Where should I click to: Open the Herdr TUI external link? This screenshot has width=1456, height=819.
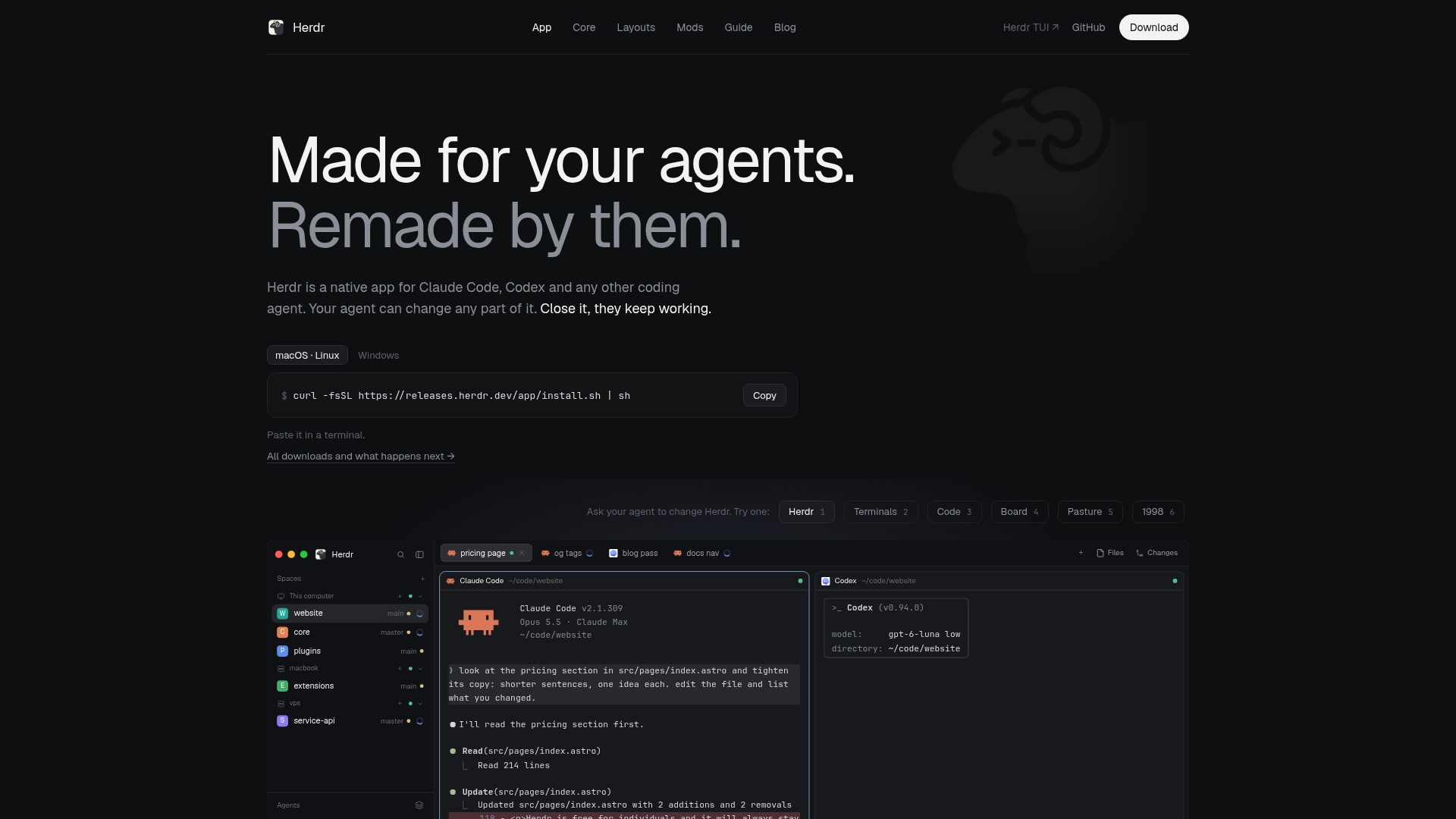[x=1031, y=27]
